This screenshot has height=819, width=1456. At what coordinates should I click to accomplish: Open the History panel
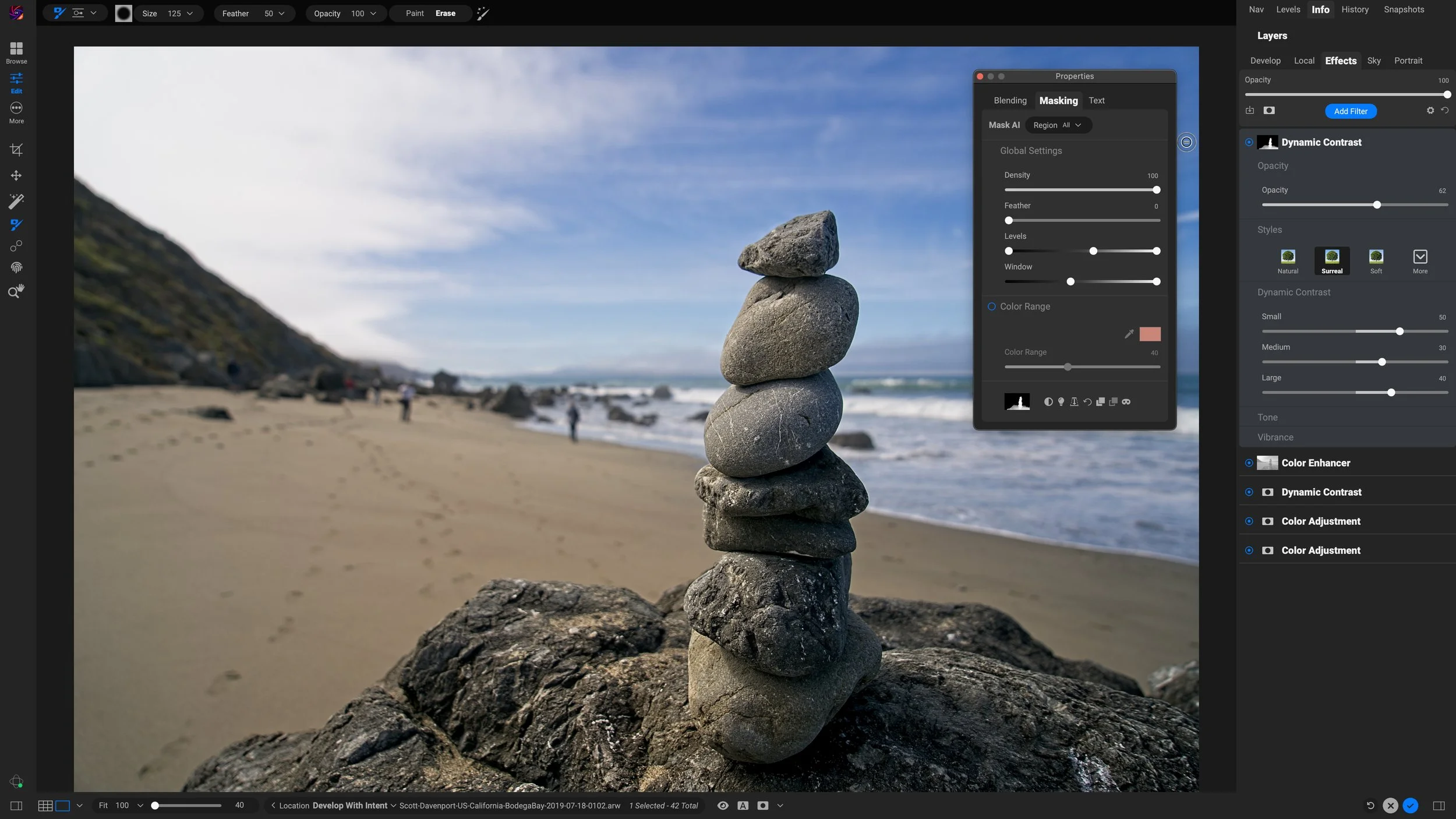click(1354, 9)
